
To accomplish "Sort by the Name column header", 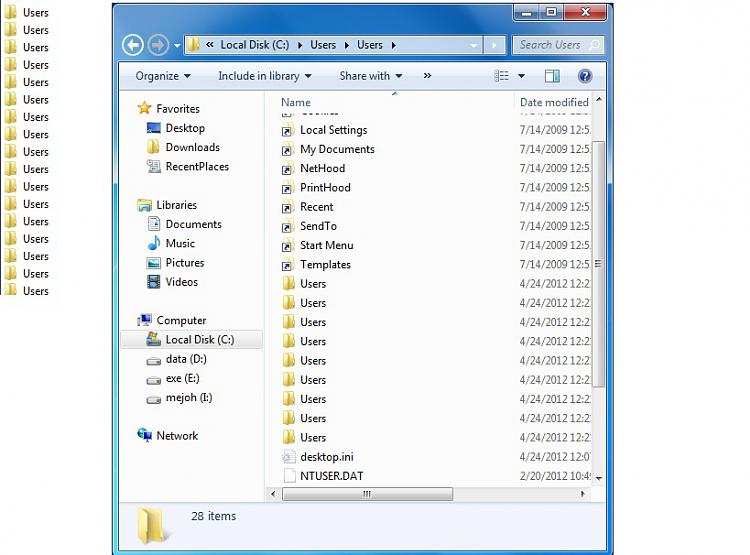I will tap(296, 102).
